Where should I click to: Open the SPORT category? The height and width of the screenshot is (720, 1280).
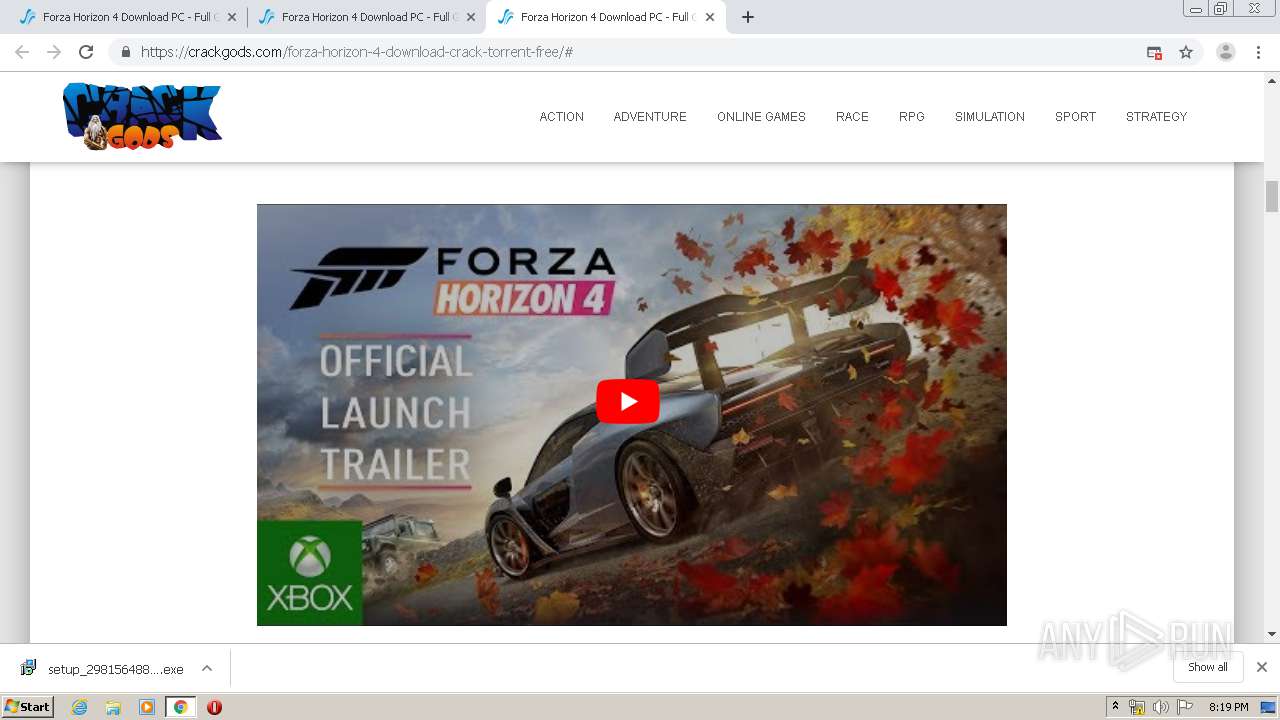[1075, 117]
